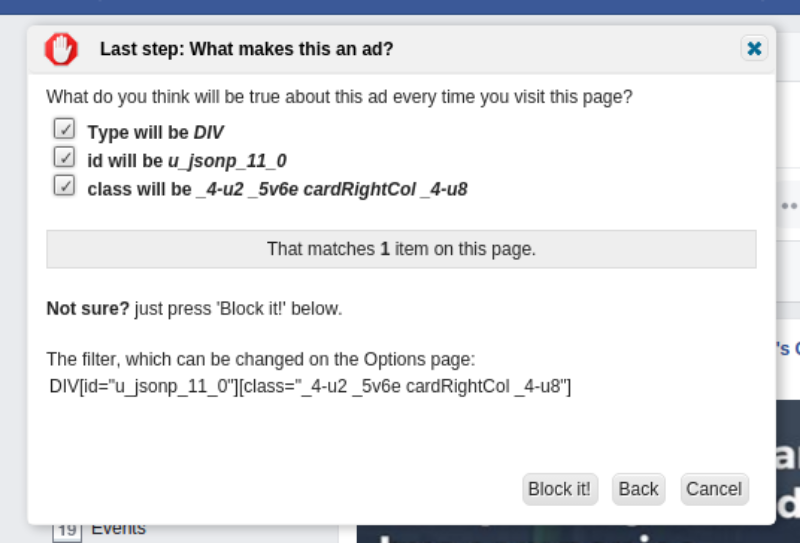Click the 'That matches 1 item' status bar
800x543 pixels.
[x=401, y=249]
